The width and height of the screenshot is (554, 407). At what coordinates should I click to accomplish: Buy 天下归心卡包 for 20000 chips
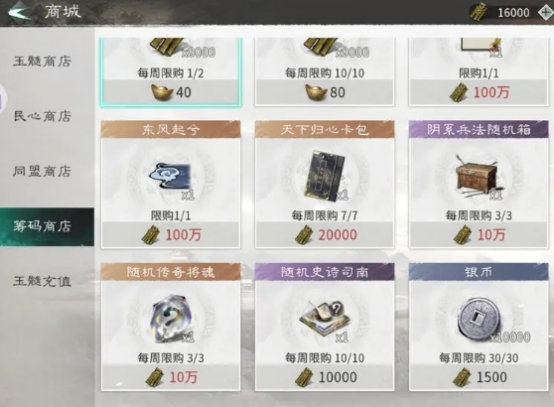(325, 235)
